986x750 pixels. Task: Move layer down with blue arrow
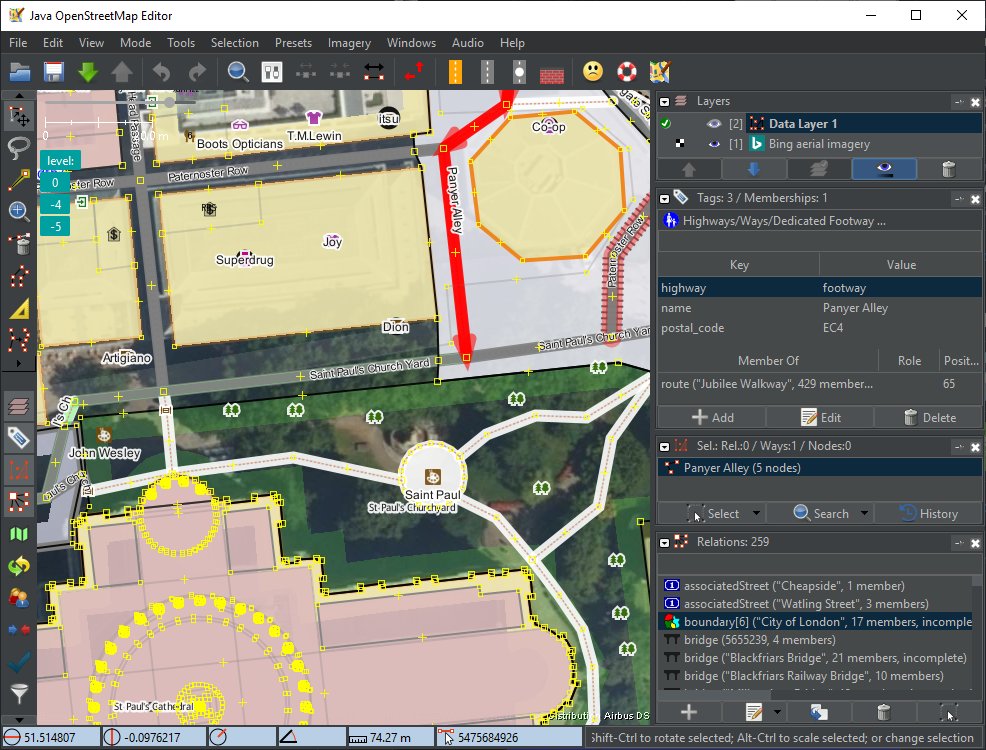tap(754, 169)
